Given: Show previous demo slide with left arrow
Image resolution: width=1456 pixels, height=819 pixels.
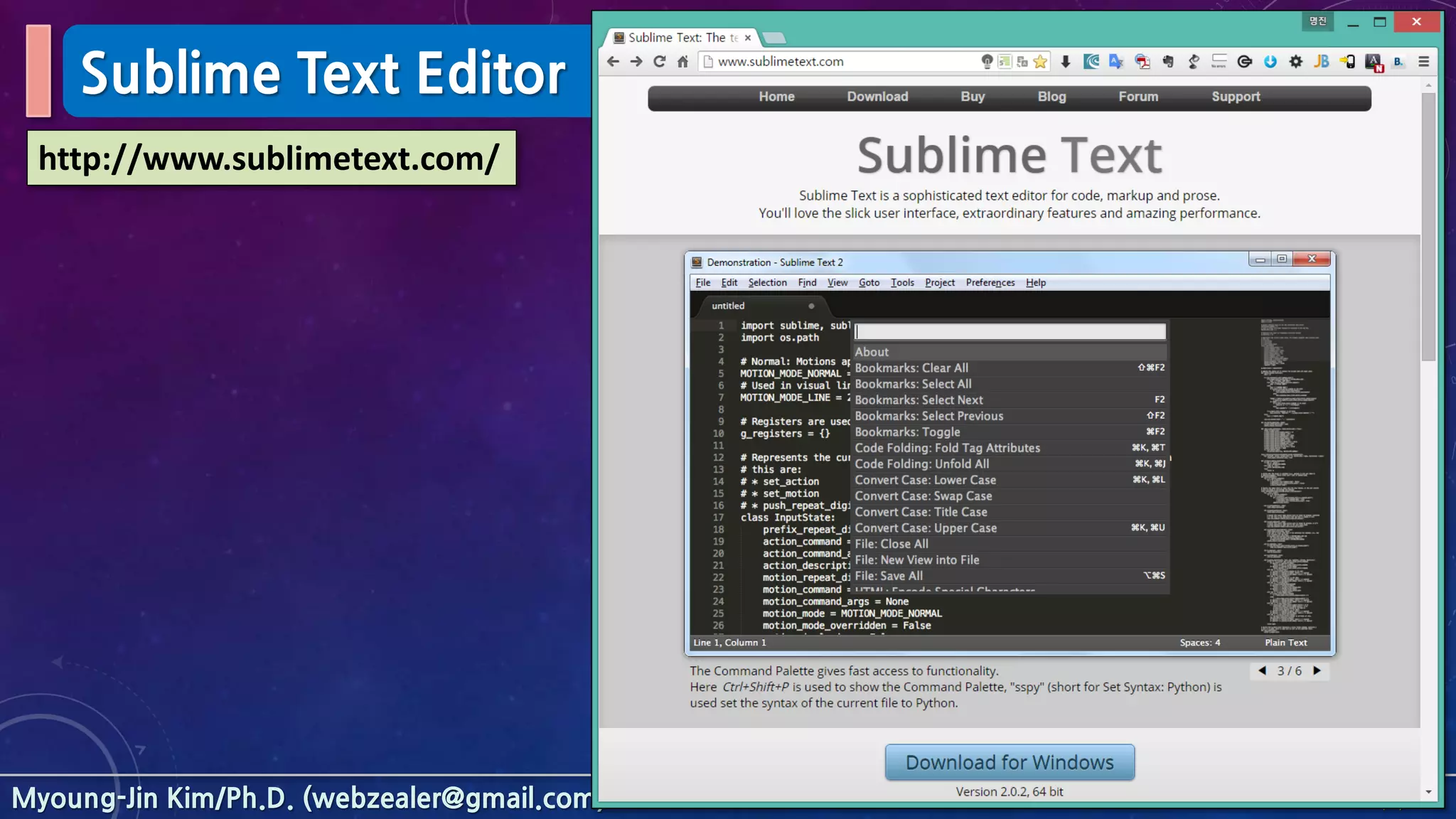Looking at the screenshot, I should (1263, 670).
